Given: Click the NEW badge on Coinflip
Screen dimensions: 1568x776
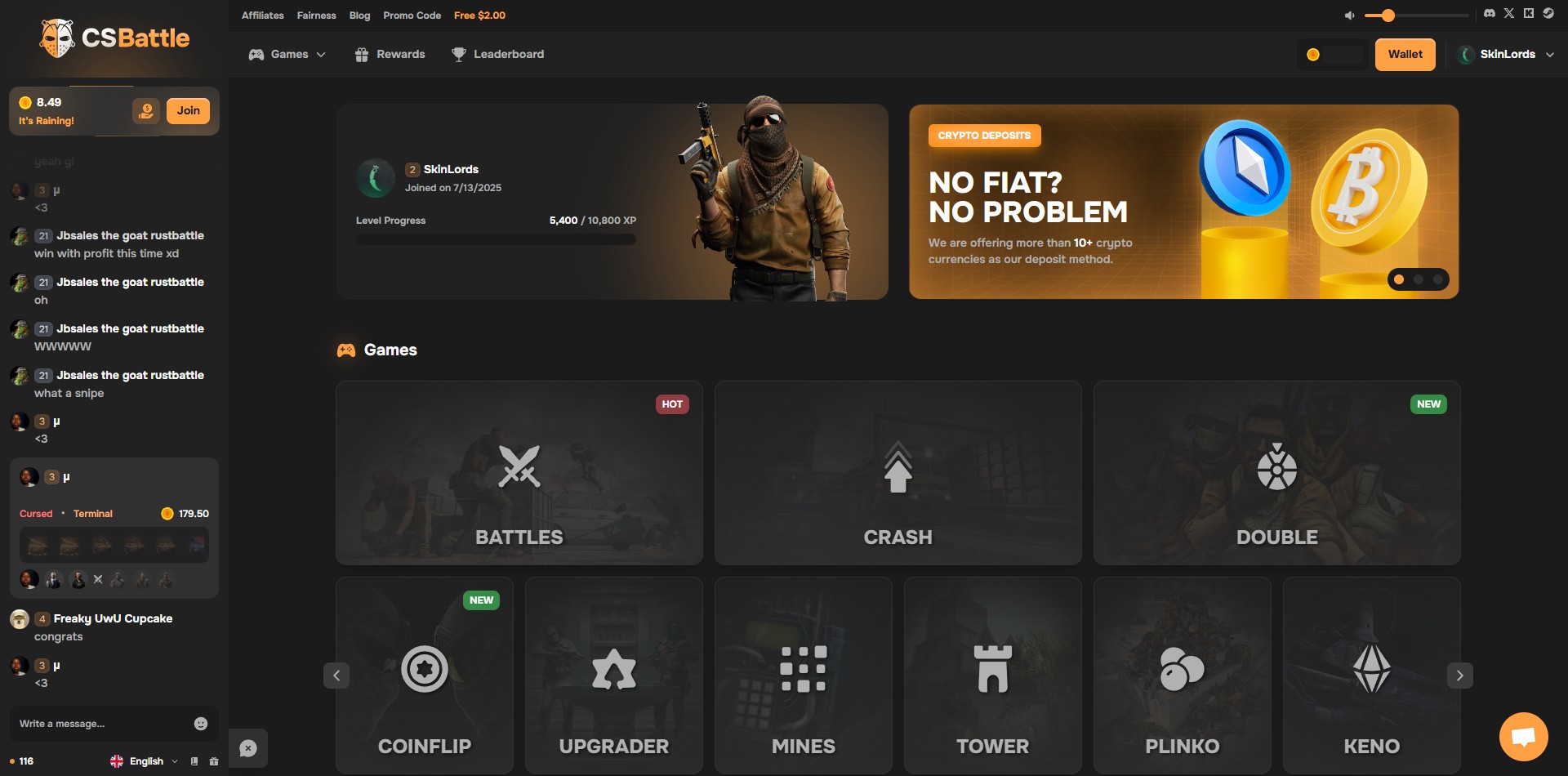Looking at the screenshot, I should [x=481, y=600].
